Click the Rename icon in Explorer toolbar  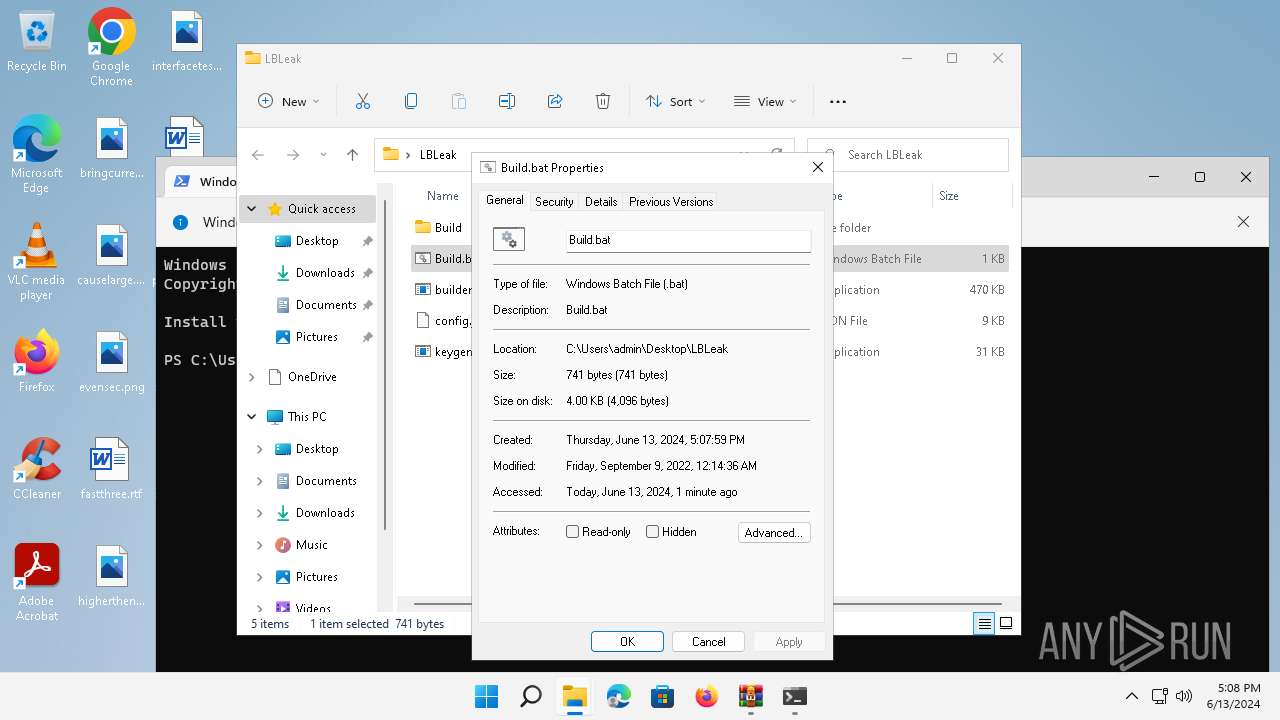[x=507, y=101]
